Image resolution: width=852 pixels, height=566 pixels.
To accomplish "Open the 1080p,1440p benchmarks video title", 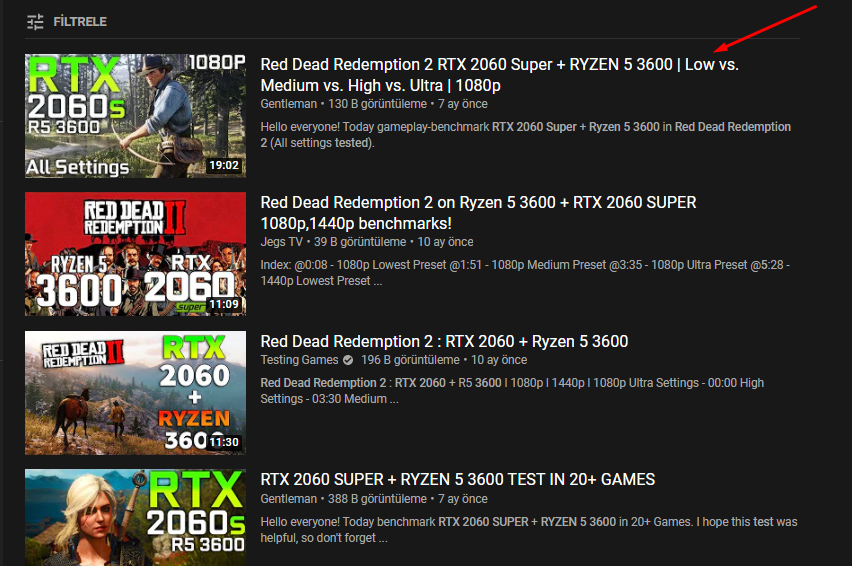I will point(478,213).
